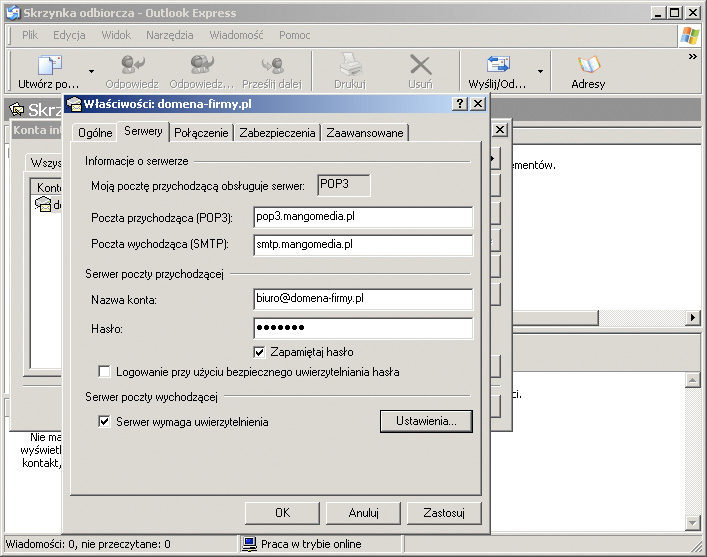Open the Wiadomość menu
This screenshot has height=557, width=707.
[236, 35]
